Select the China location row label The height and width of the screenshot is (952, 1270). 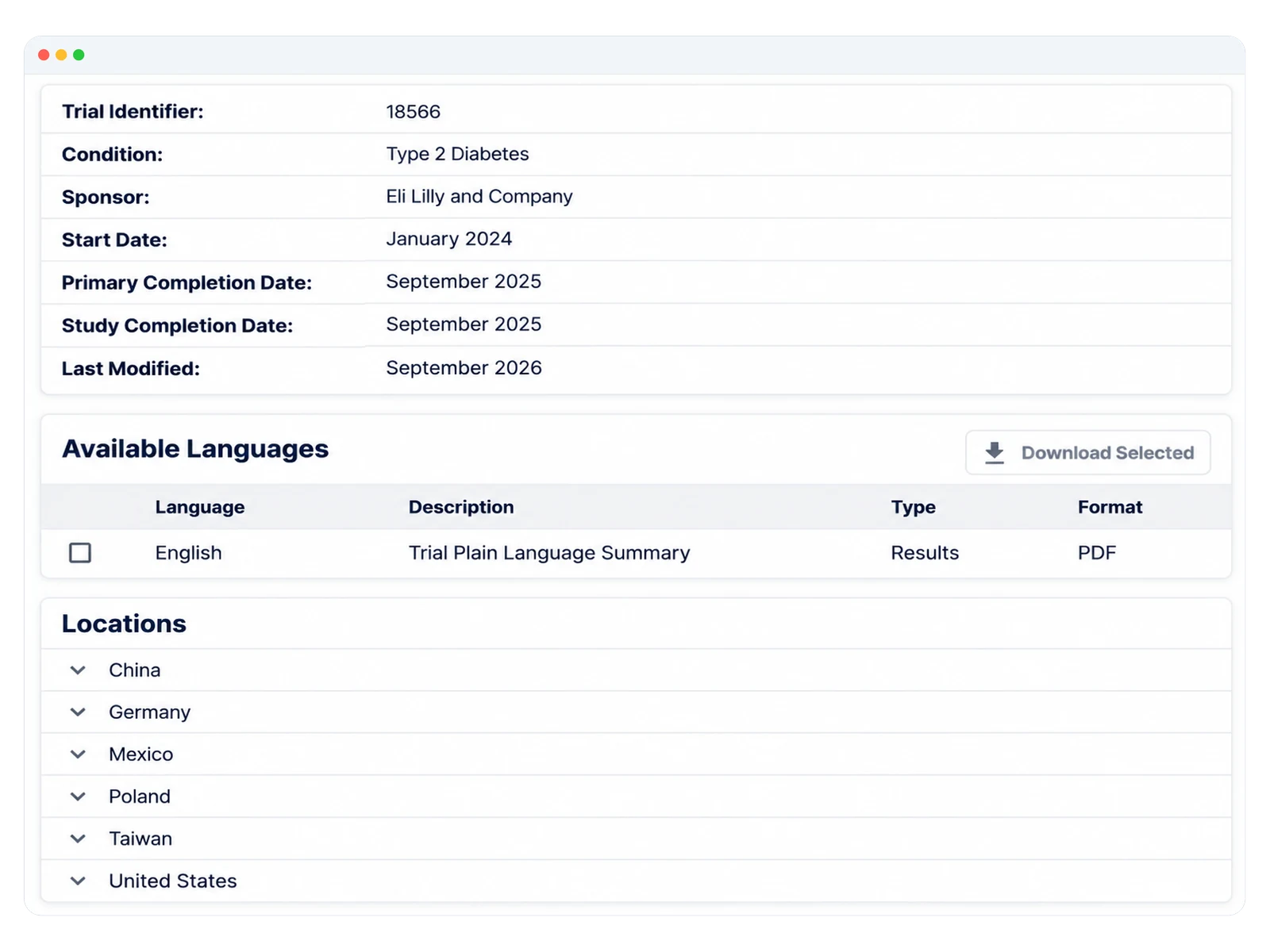point(135,670)
